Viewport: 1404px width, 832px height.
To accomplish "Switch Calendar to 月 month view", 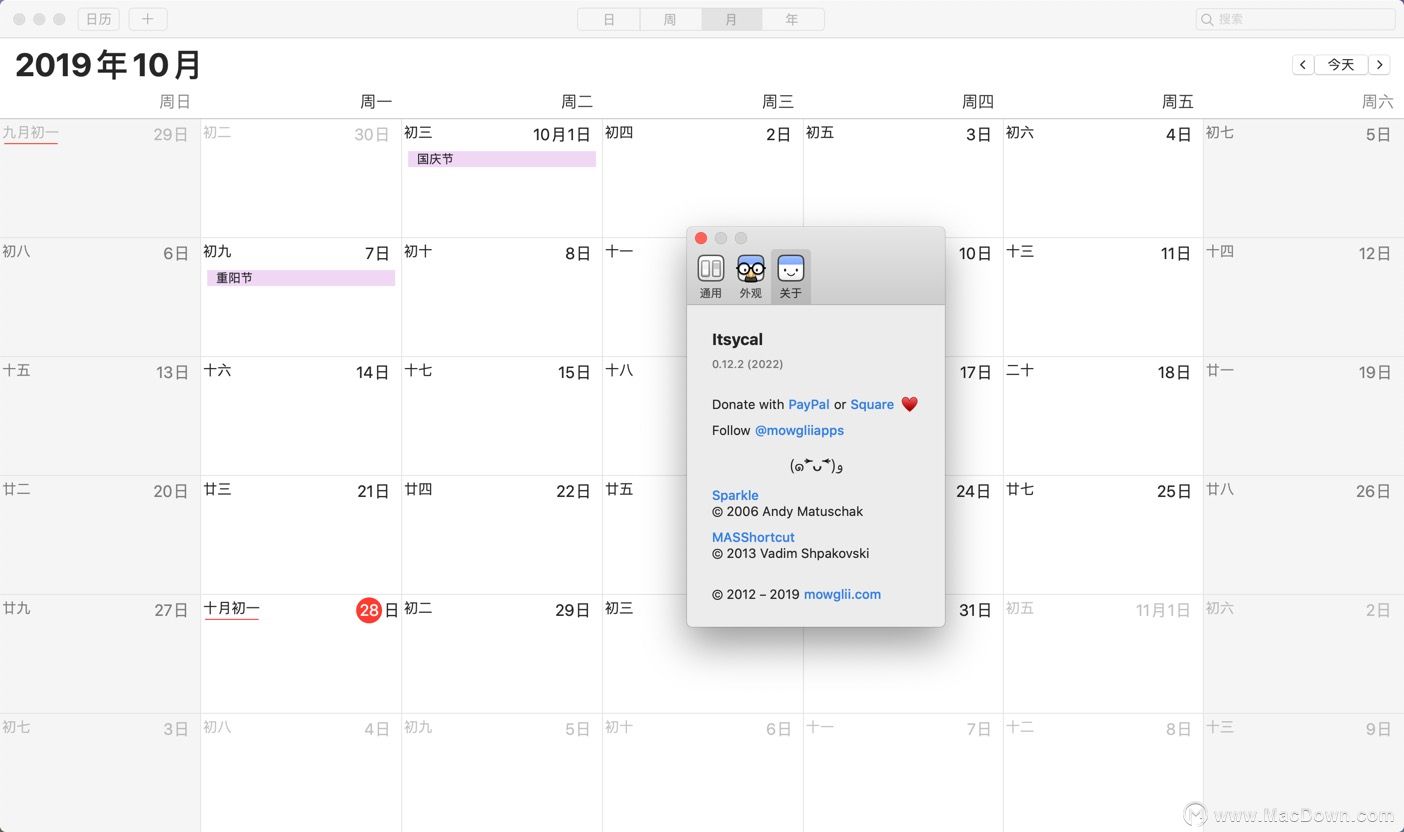I will 731,19.
